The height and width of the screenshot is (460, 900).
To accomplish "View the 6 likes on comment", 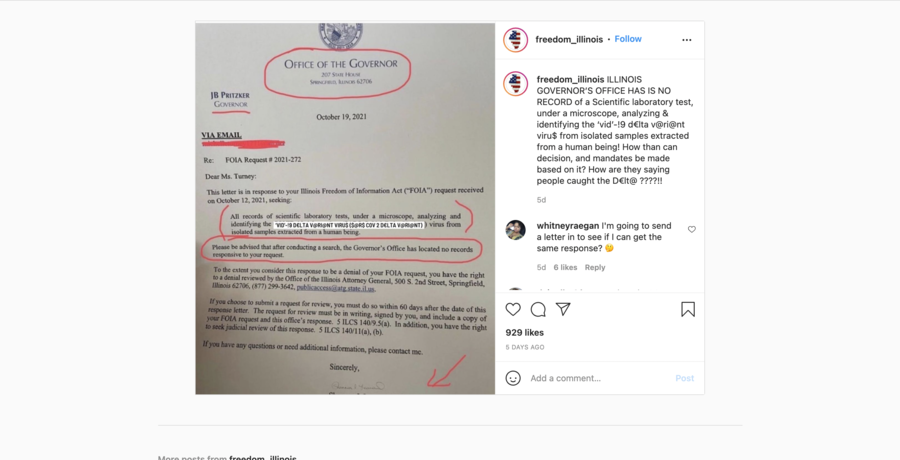I will 565,267.
